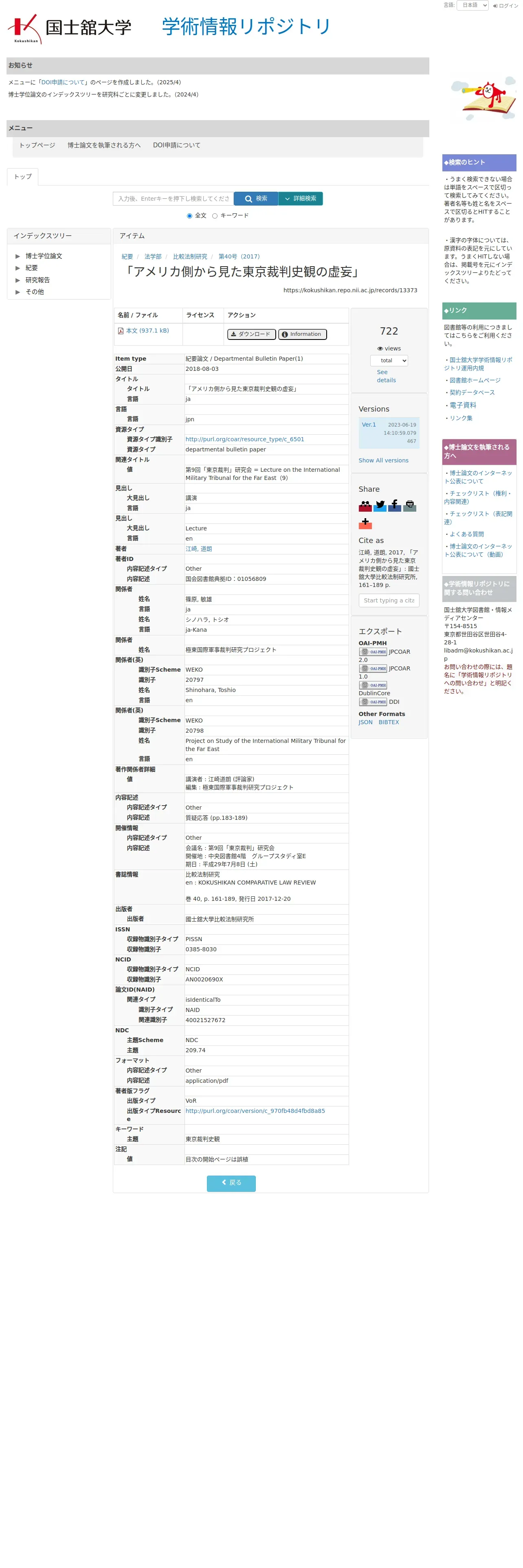Click the mascot on book illustration
The width and height of the screenshot is (523, 1568).
(483, 99)
